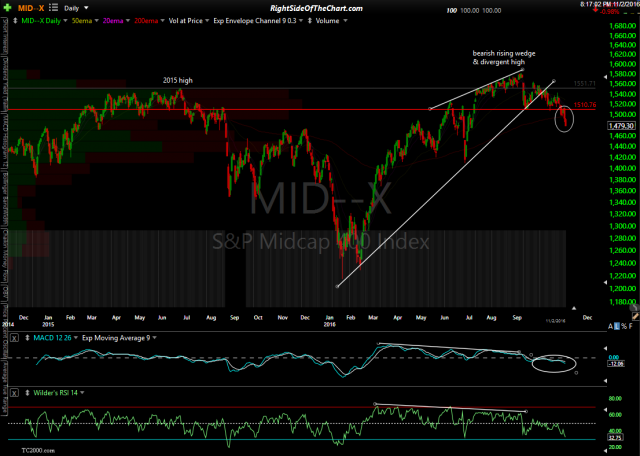Screen dimensions: 640x456
Task: Click the Sep 2016 label on time axis
Action: tap(517, 317)
